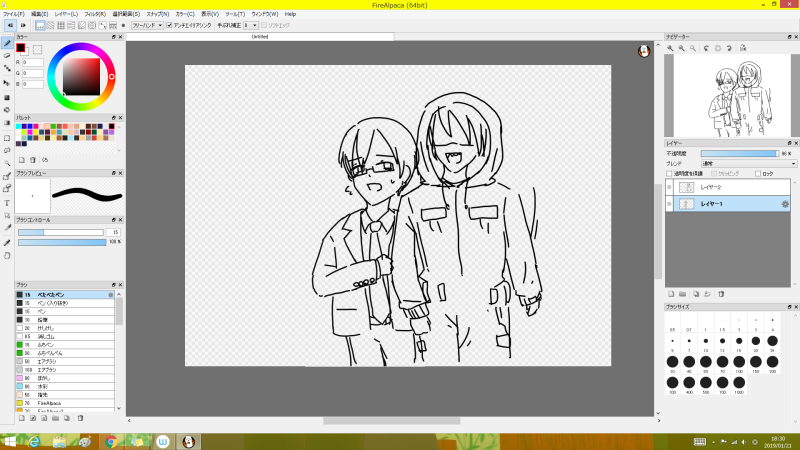Viewport: 800px width, 450px height.
Task: Zoom out using Navigator magnifier icon
Action: tap(682, 48)
